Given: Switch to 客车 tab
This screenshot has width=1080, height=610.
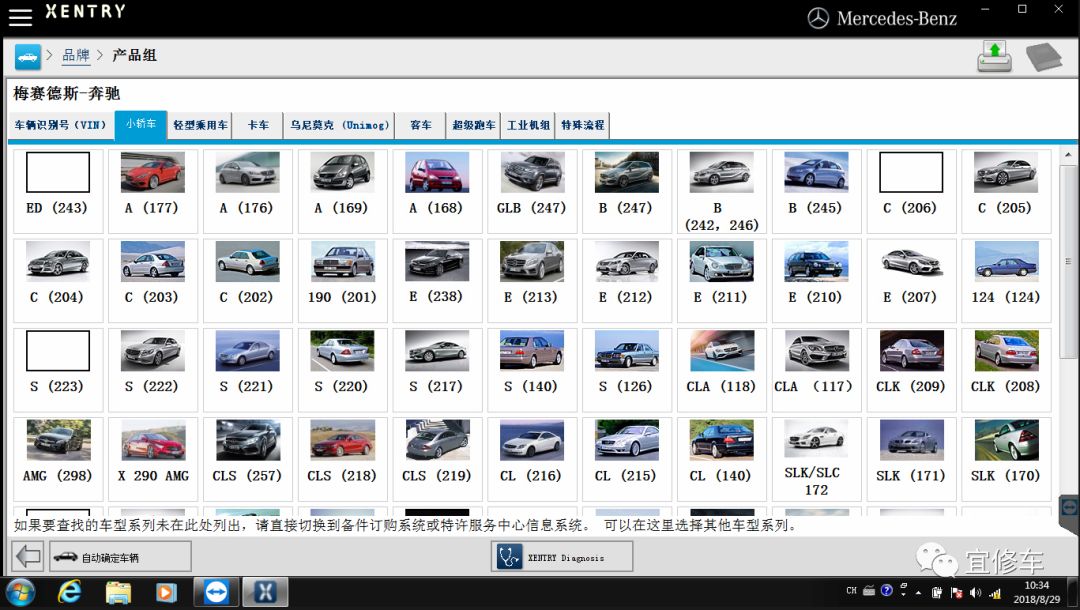Looking at the screenshot, I should coord(420,125).
